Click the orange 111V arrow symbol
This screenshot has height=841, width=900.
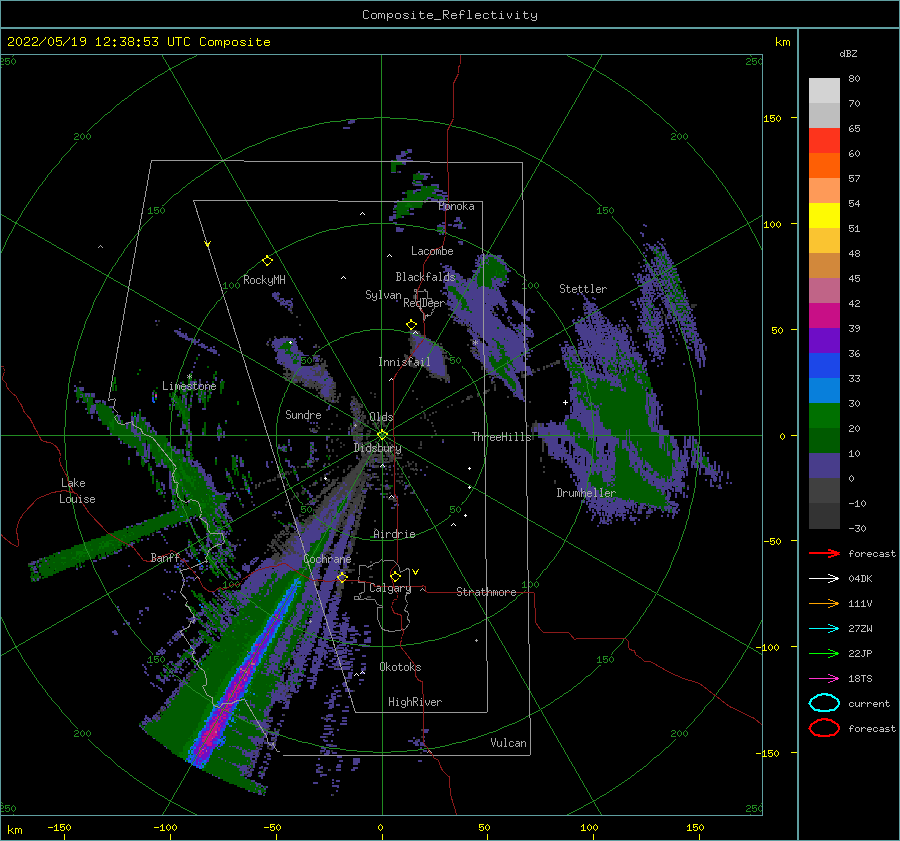pyautogui.click(x=824, y=603)
